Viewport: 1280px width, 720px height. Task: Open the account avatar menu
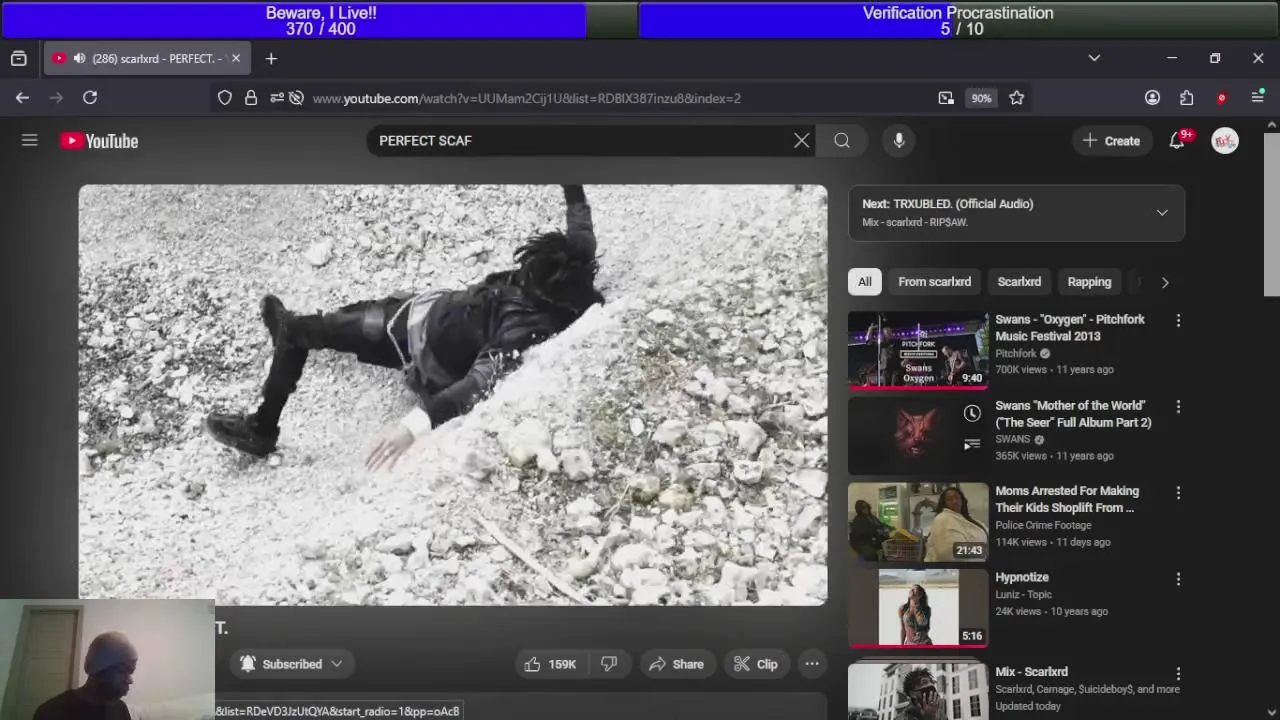[1225, 141]
